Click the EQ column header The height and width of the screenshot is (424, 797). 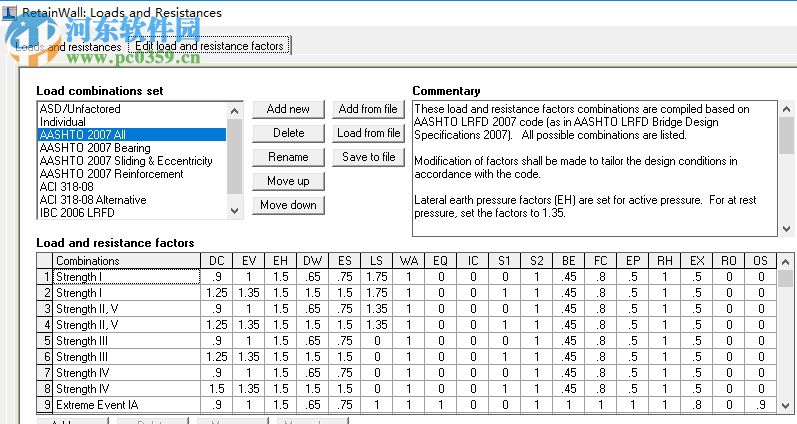(441, 261)
